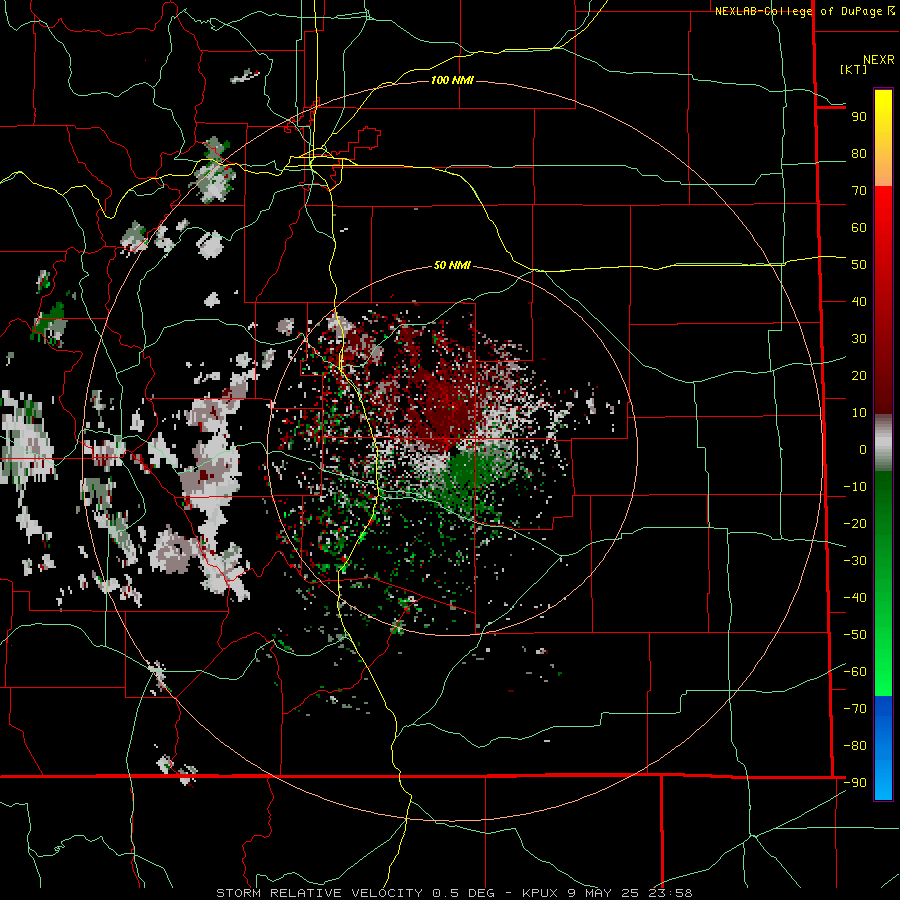900x900 pixels.
Task: Click the dense green inbound velocity core
Action: click(x=466, y=474)
